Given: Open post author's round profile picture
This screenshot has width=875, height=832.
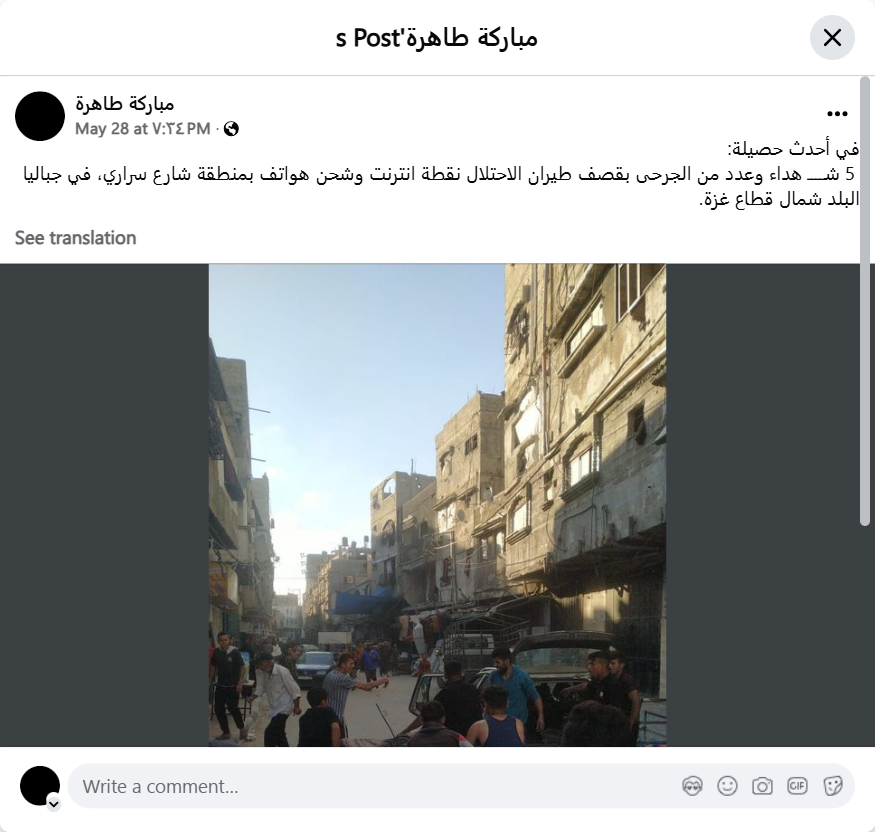Looking at the screenshot, I should 40,116.
